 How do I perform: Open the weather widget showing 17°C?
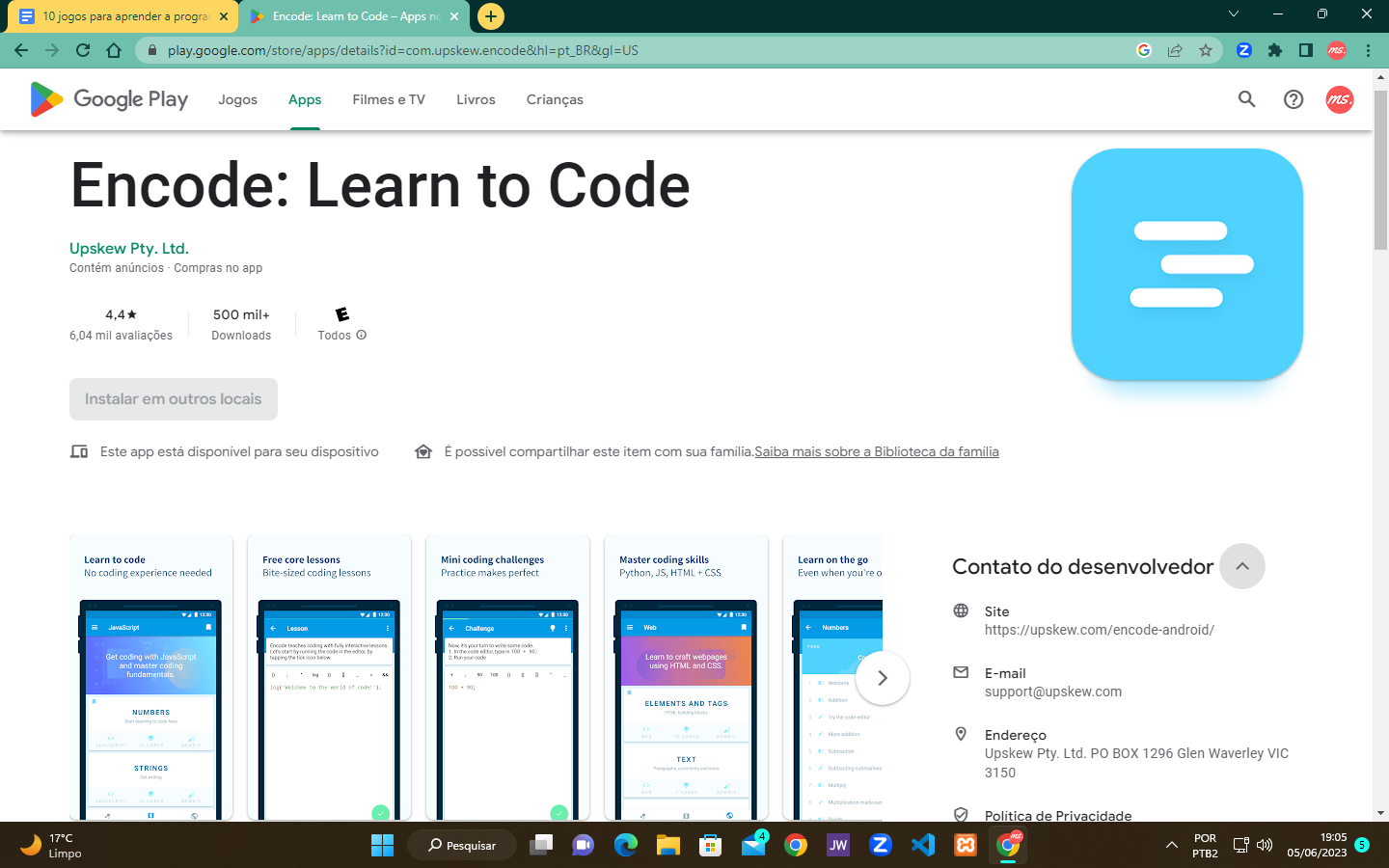click(x=50, y=846)
